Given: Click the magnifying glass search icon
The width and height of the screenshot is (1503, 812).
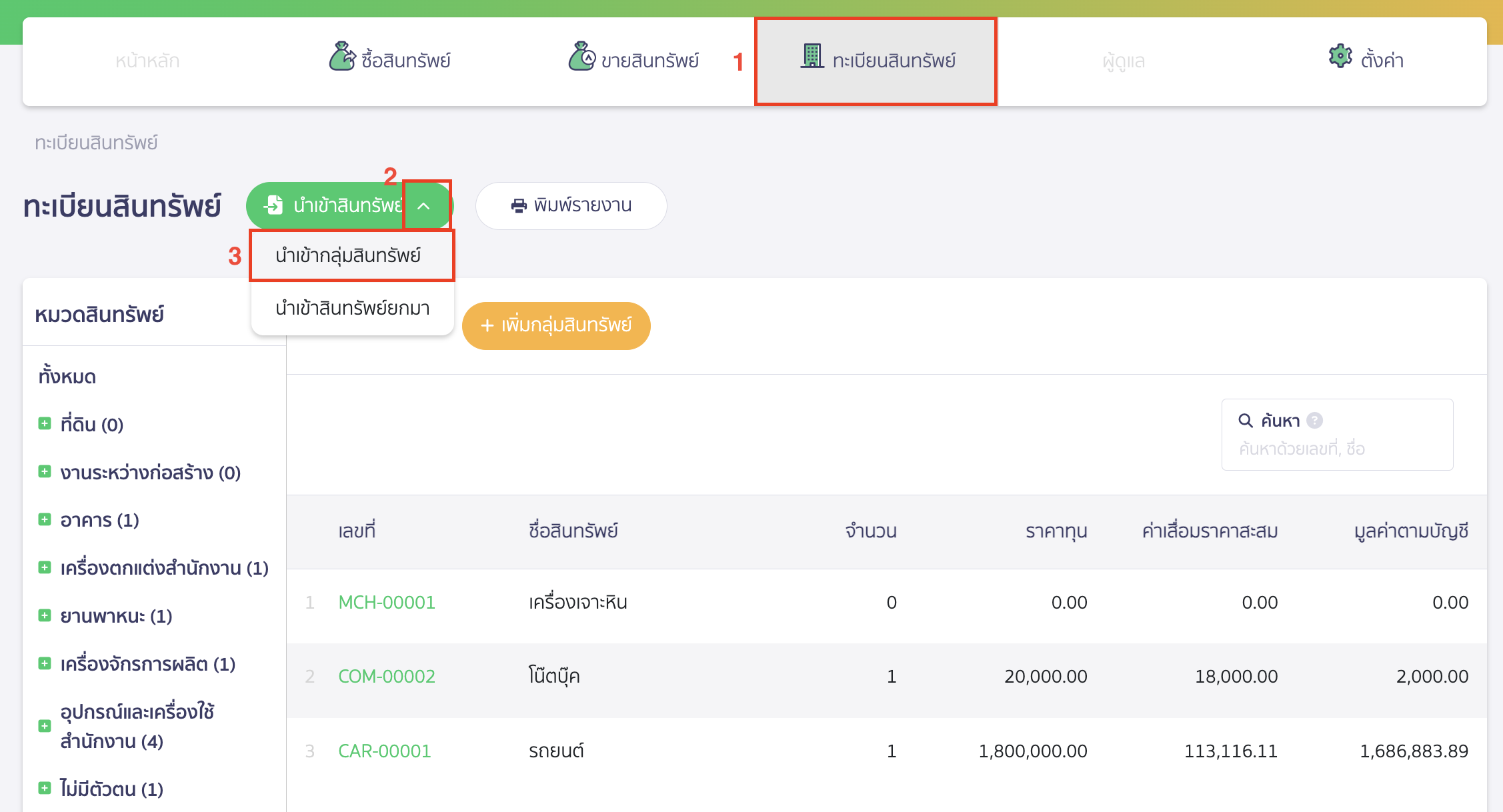Looking at the screenshot, I should click(1246, 421).
